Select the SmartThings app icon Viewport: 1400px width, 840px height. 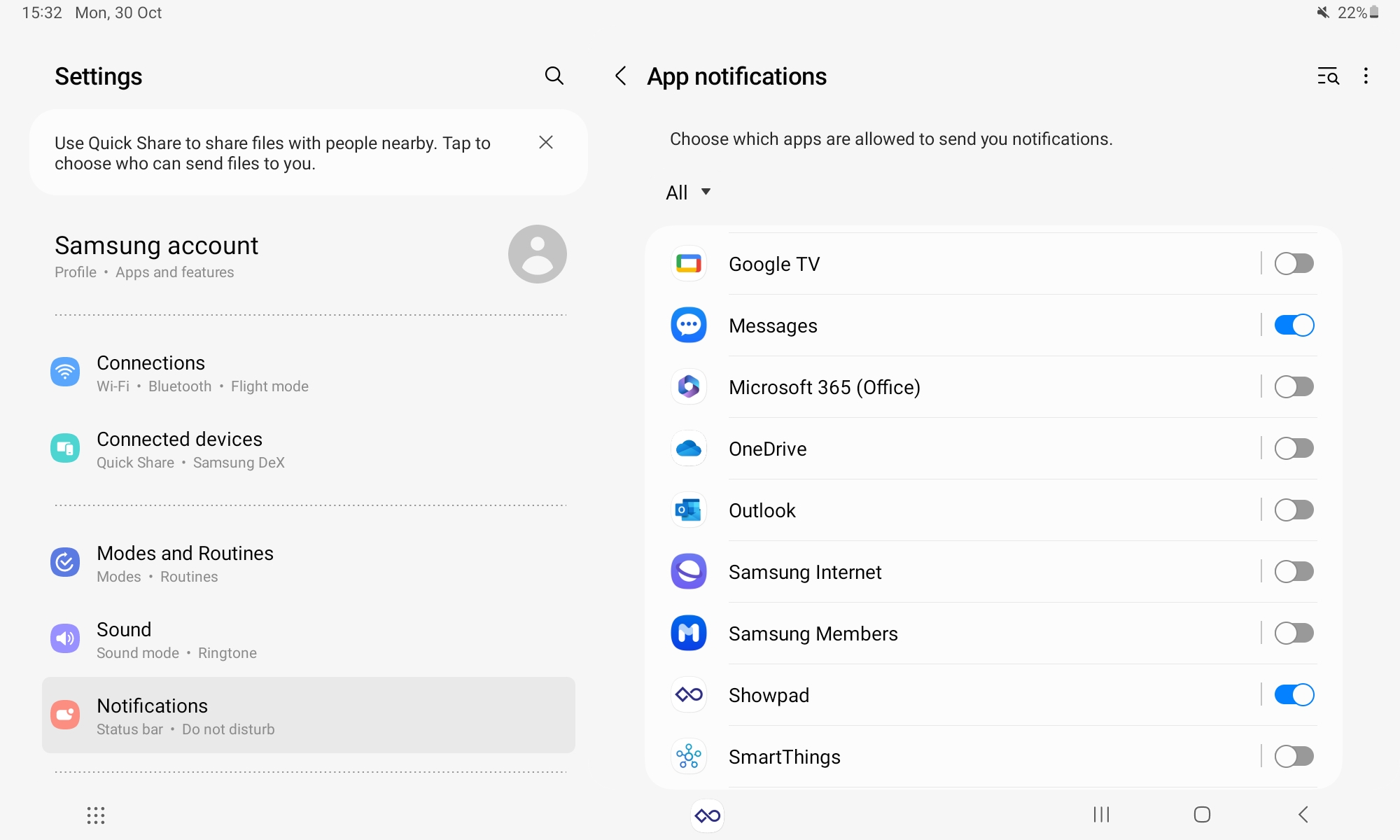689,756
